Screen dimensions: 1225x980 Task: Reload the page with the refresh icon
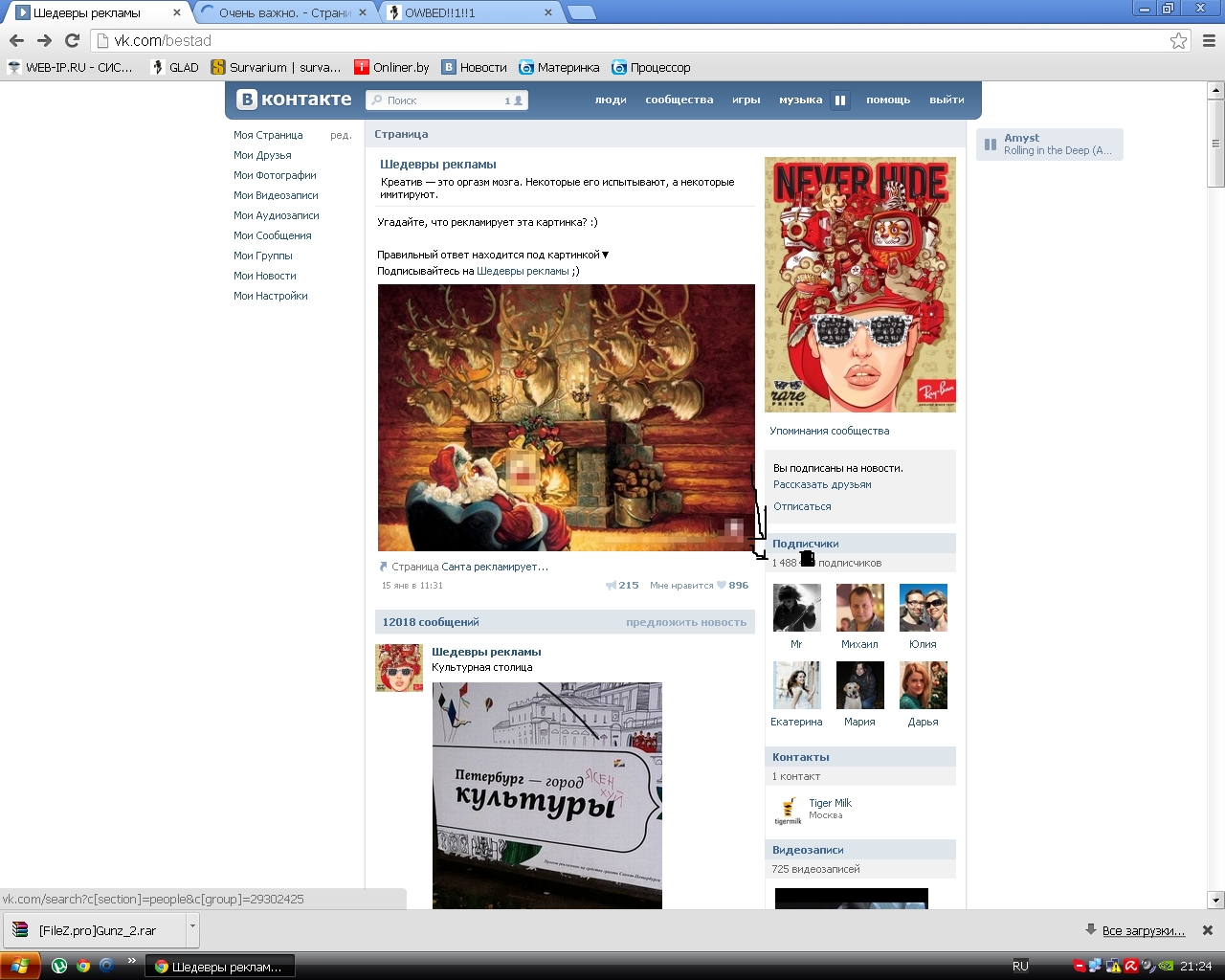(72, 40)
